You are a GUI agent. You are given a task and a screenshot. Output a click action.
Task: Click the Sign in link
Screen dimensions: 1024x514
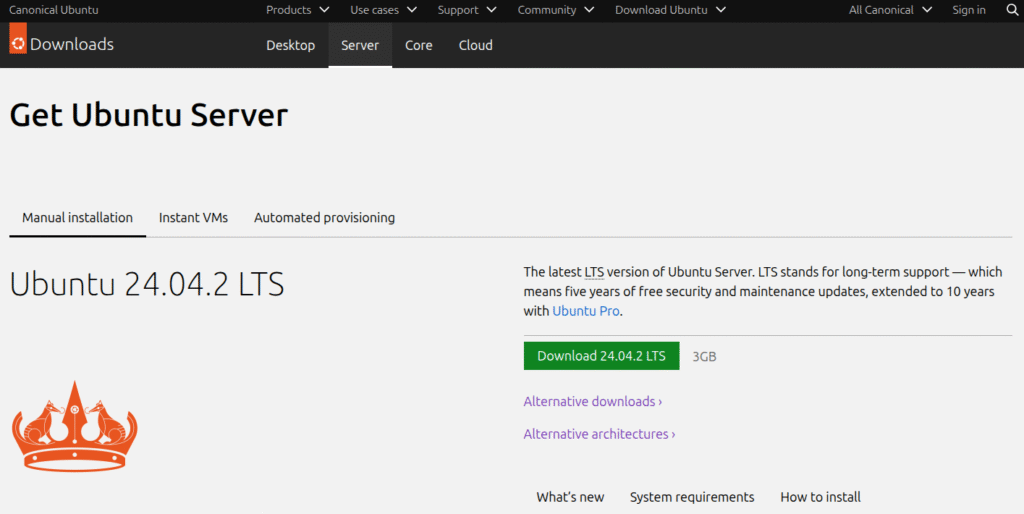(968, 10)
